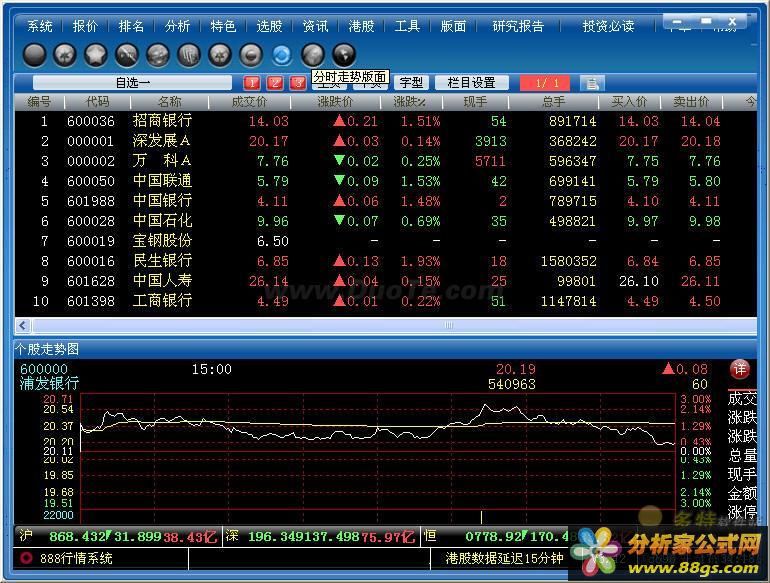Click the 港股数据延迟15分钟 status notice
770x583 pixels.
[504, 558]
